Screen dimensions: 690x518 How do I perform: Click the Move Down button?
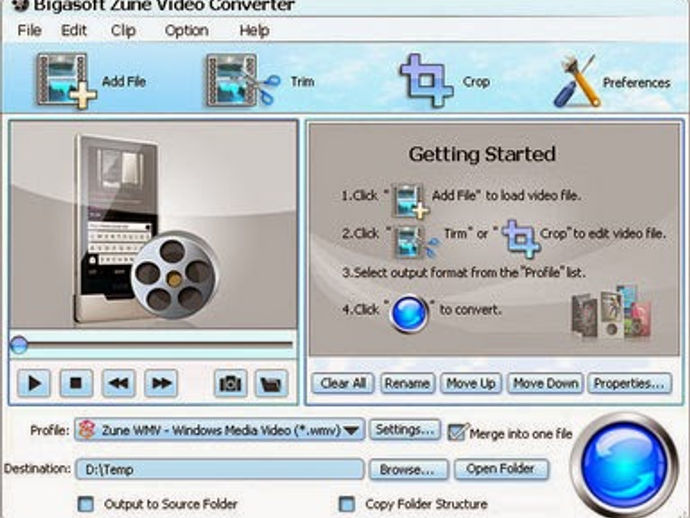click(x=546, y=383)
